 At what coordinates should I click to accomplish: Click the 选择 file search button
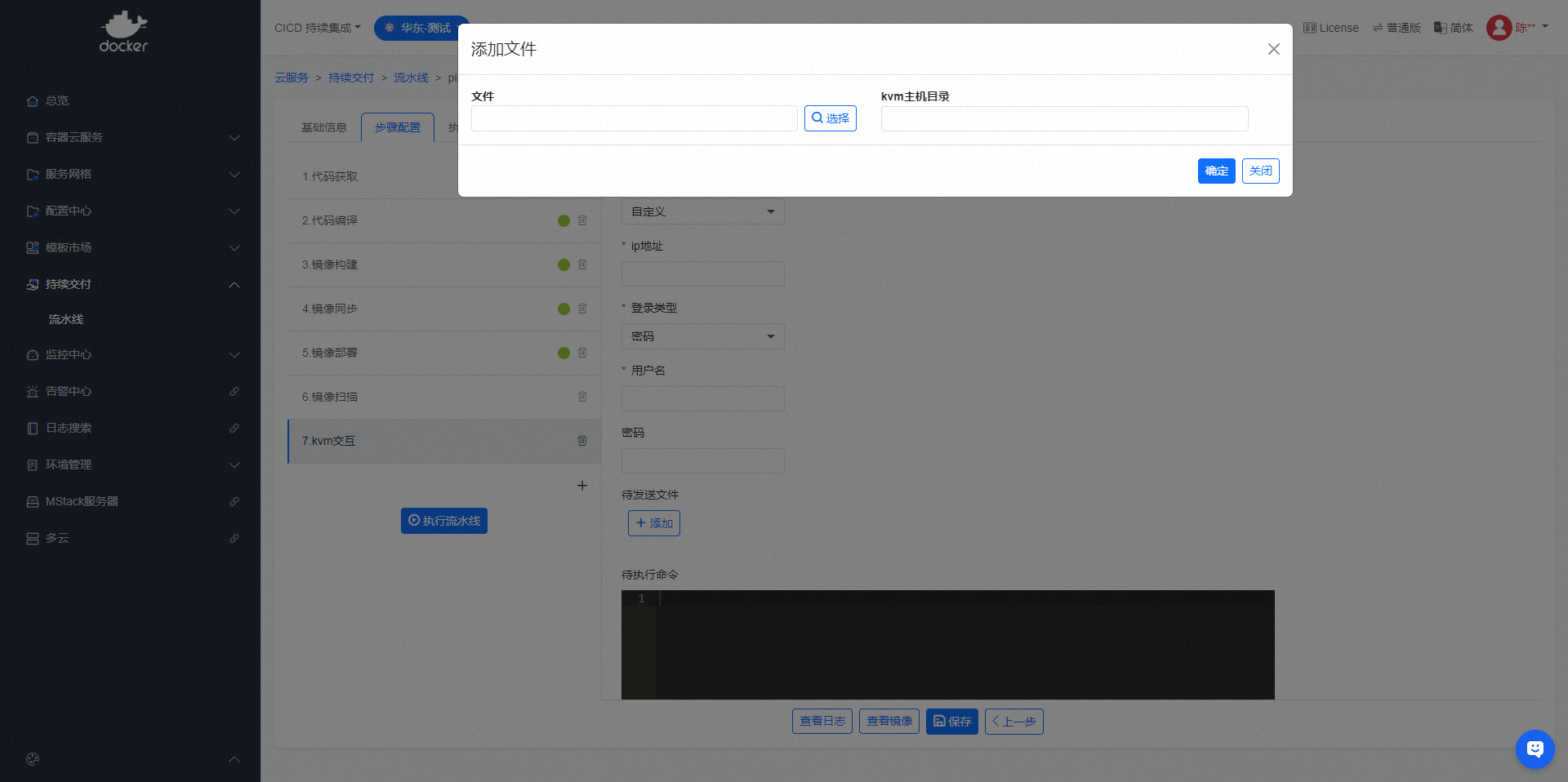click(x=830, y=118)
